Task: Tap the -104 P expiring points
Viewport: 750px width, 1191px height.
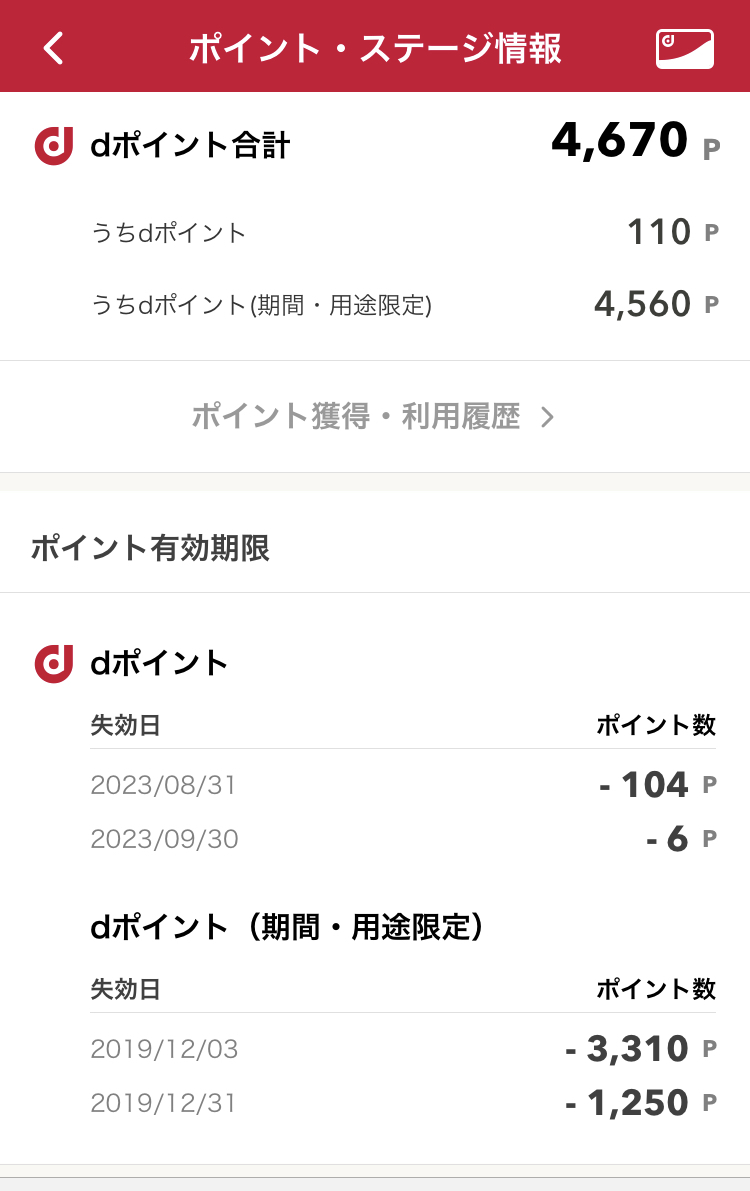Action: 645,785
